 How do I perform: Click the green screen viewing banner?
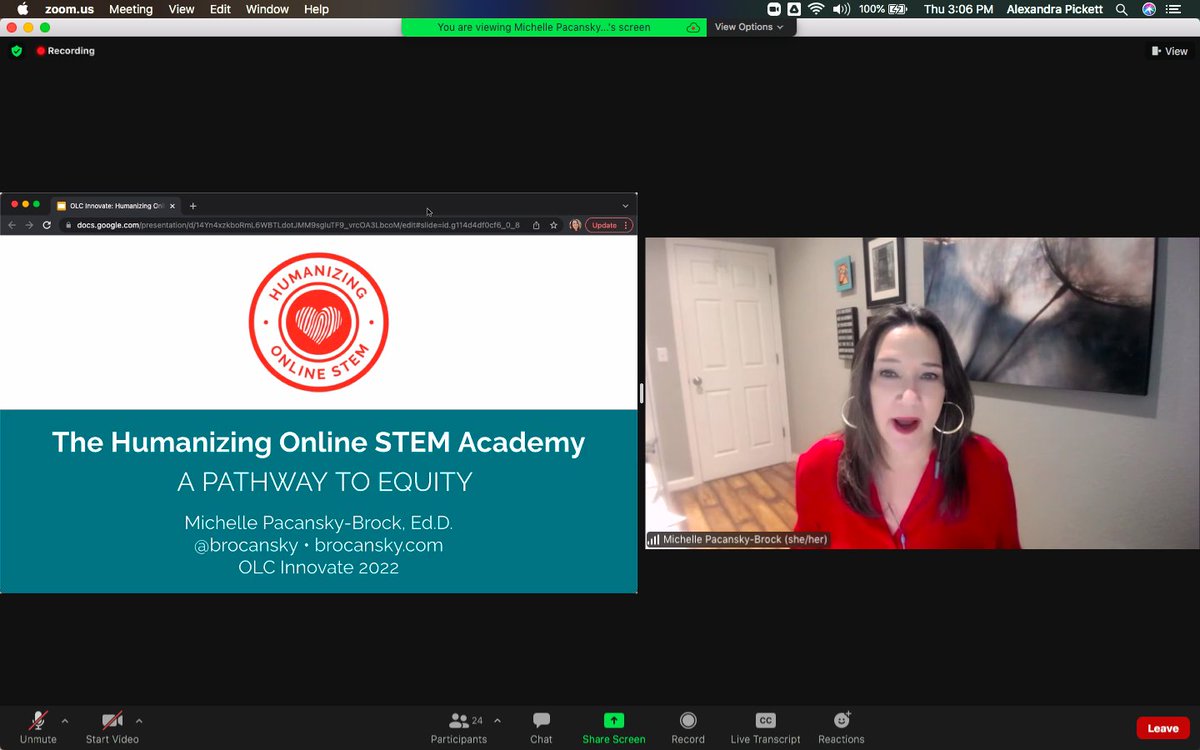coord(554,27)
